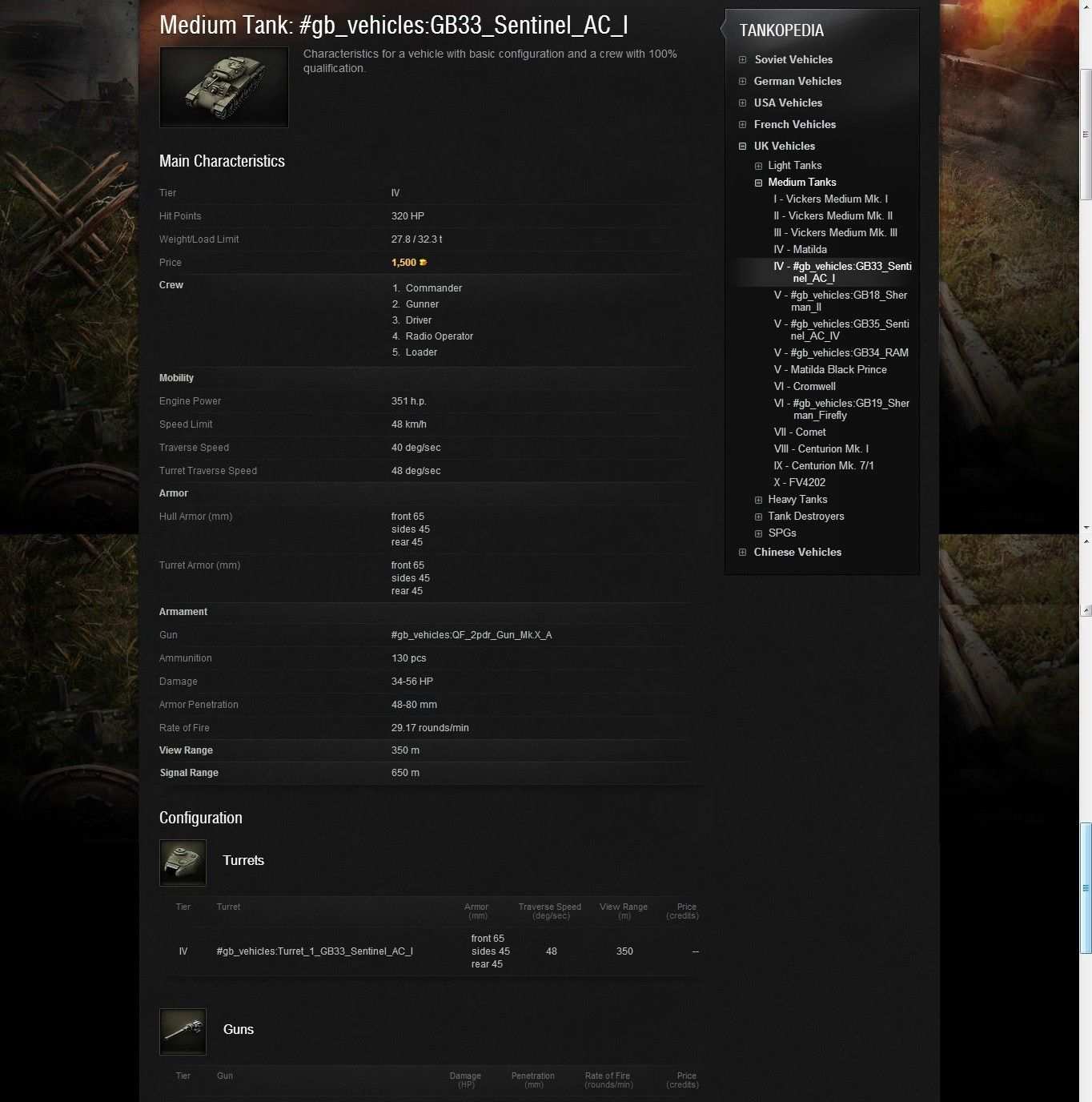This screenshot has width=1092, height=1102.
Task: Open the SPGs category label
Action: pyautogui.click(x=781, y=533)
